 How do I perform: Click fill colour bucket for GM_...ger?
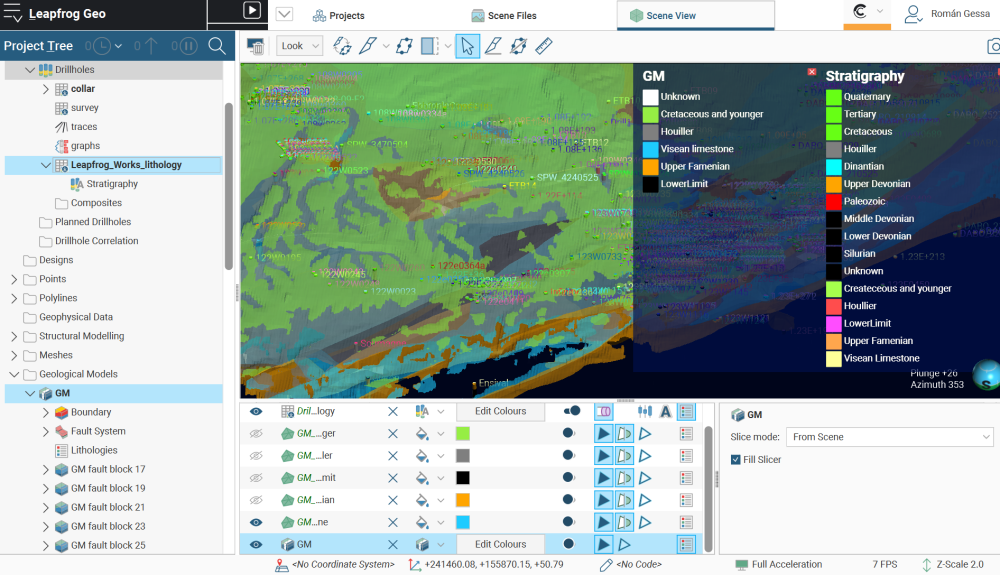[422, 434]
